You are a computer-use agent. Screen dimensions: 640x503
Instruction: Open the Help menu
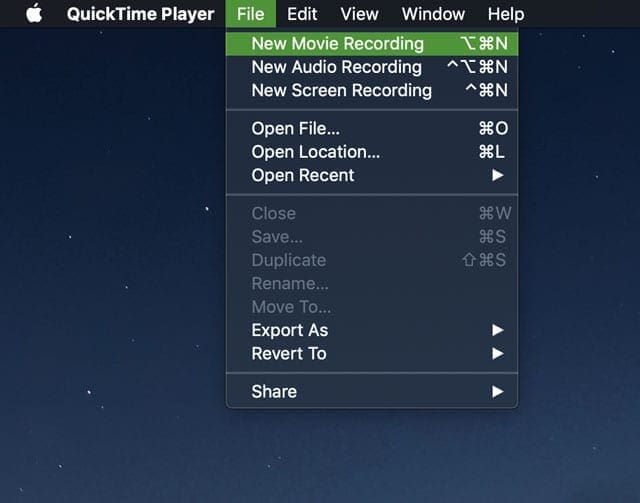coord(506,14)
